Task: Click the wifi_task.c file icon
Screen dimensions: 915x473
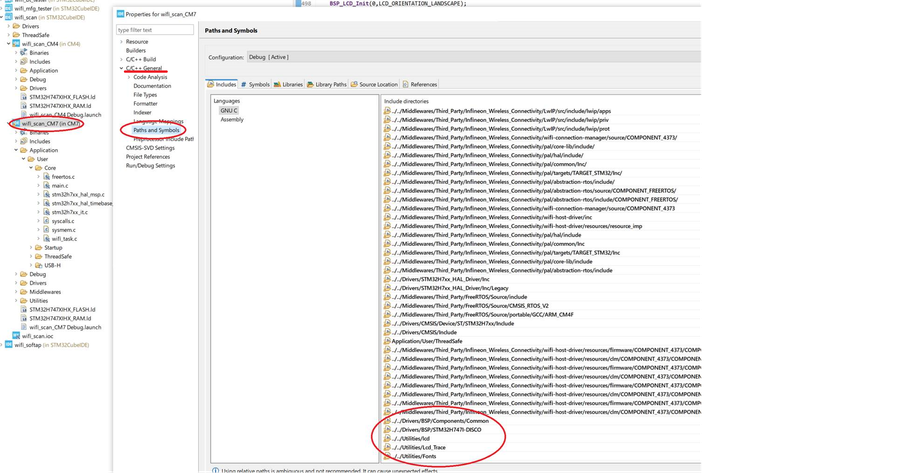Action: [x=47, y=239]
